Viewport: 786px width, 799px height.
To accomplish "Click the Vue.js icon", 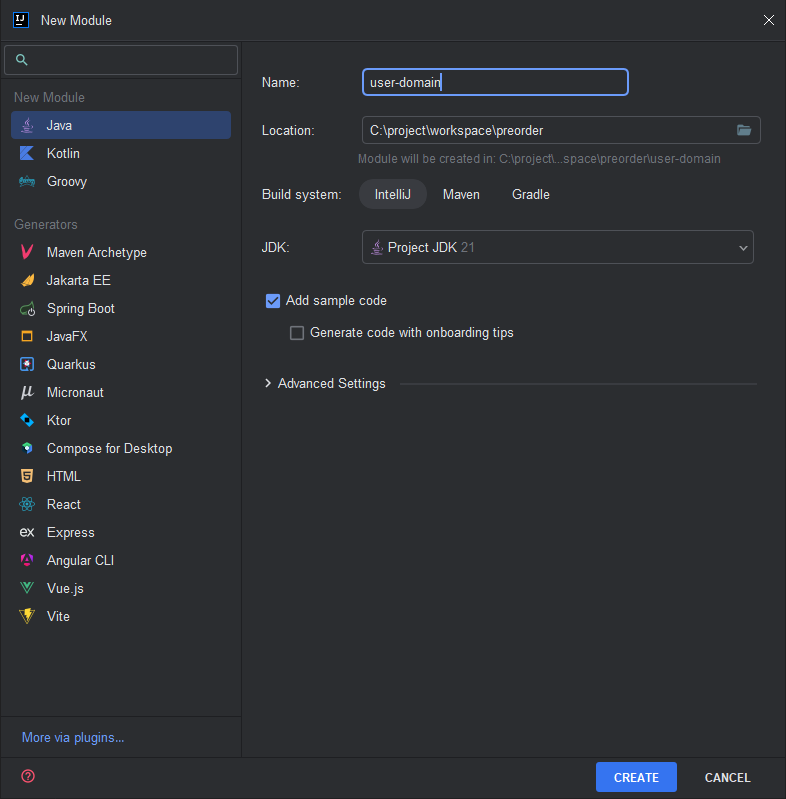I will (27, 588).
